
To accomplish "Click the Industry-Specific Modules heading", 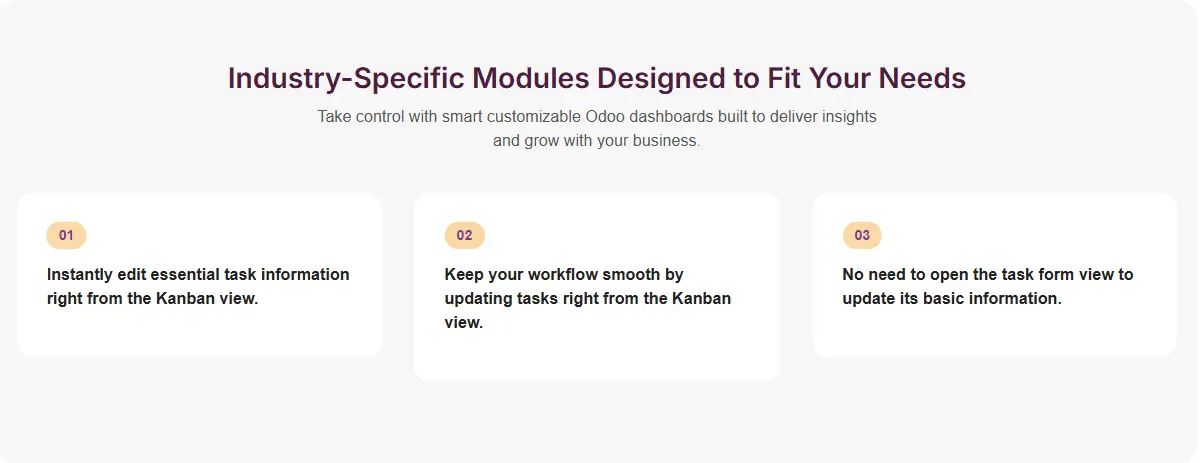I will click(x=596, y=78).
